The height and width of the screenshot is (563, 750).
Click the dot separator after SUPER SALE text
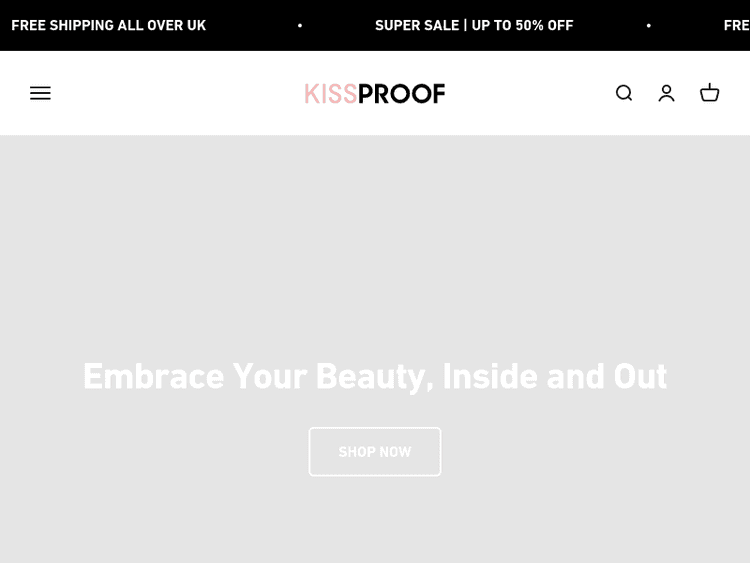(x=648, y=26)
